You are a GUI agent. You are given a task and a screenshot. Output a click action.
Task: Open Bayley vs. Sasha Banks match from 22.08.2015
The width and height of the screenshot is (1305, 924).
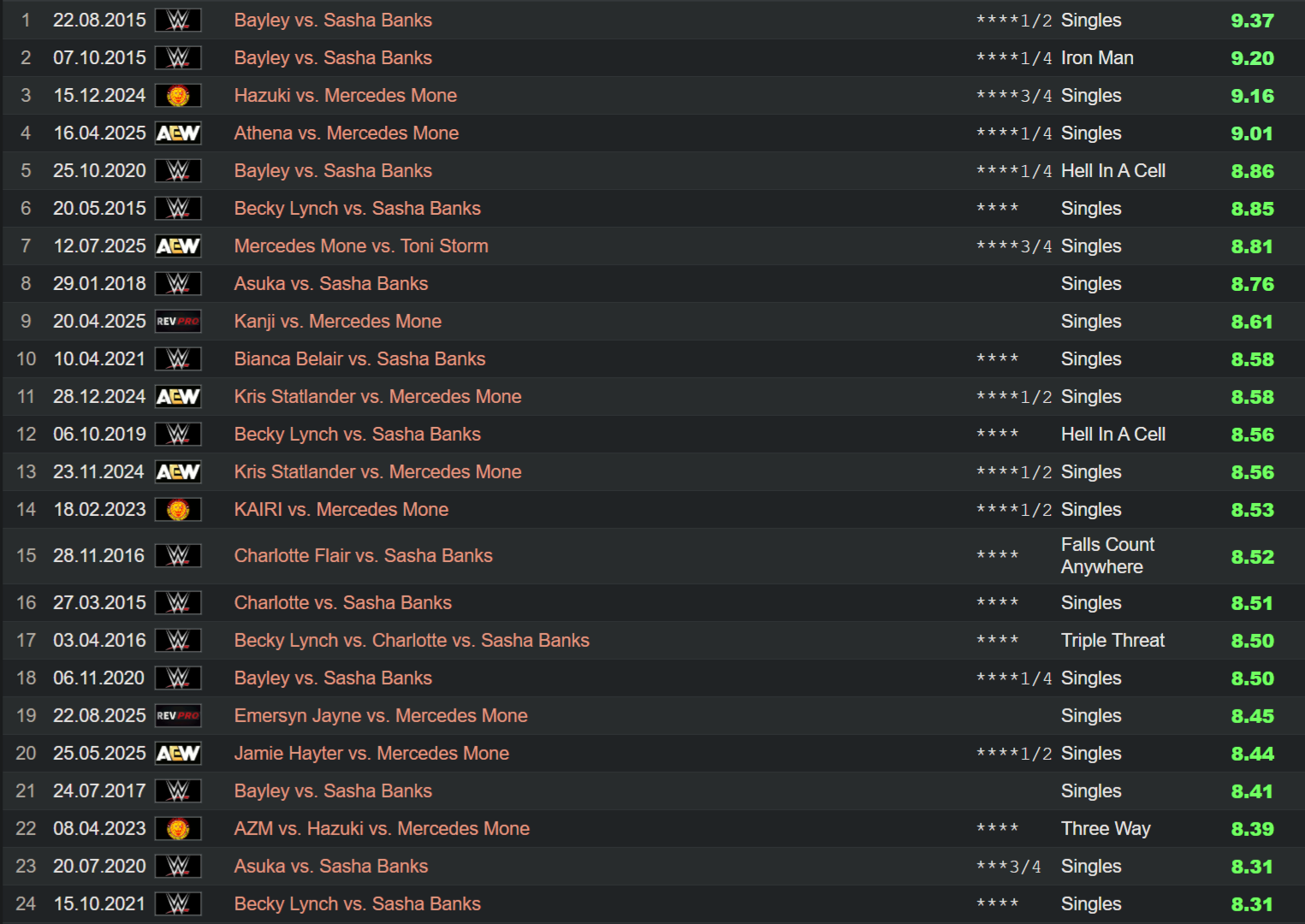(x=333, y=21)
